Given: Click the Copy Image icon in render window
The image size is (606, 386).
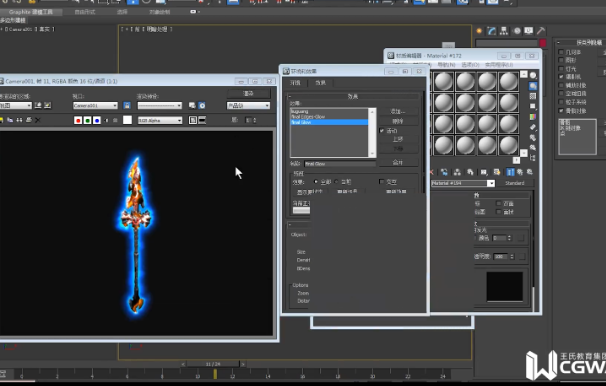Looking at the screenshot, I should coord(10,120).
